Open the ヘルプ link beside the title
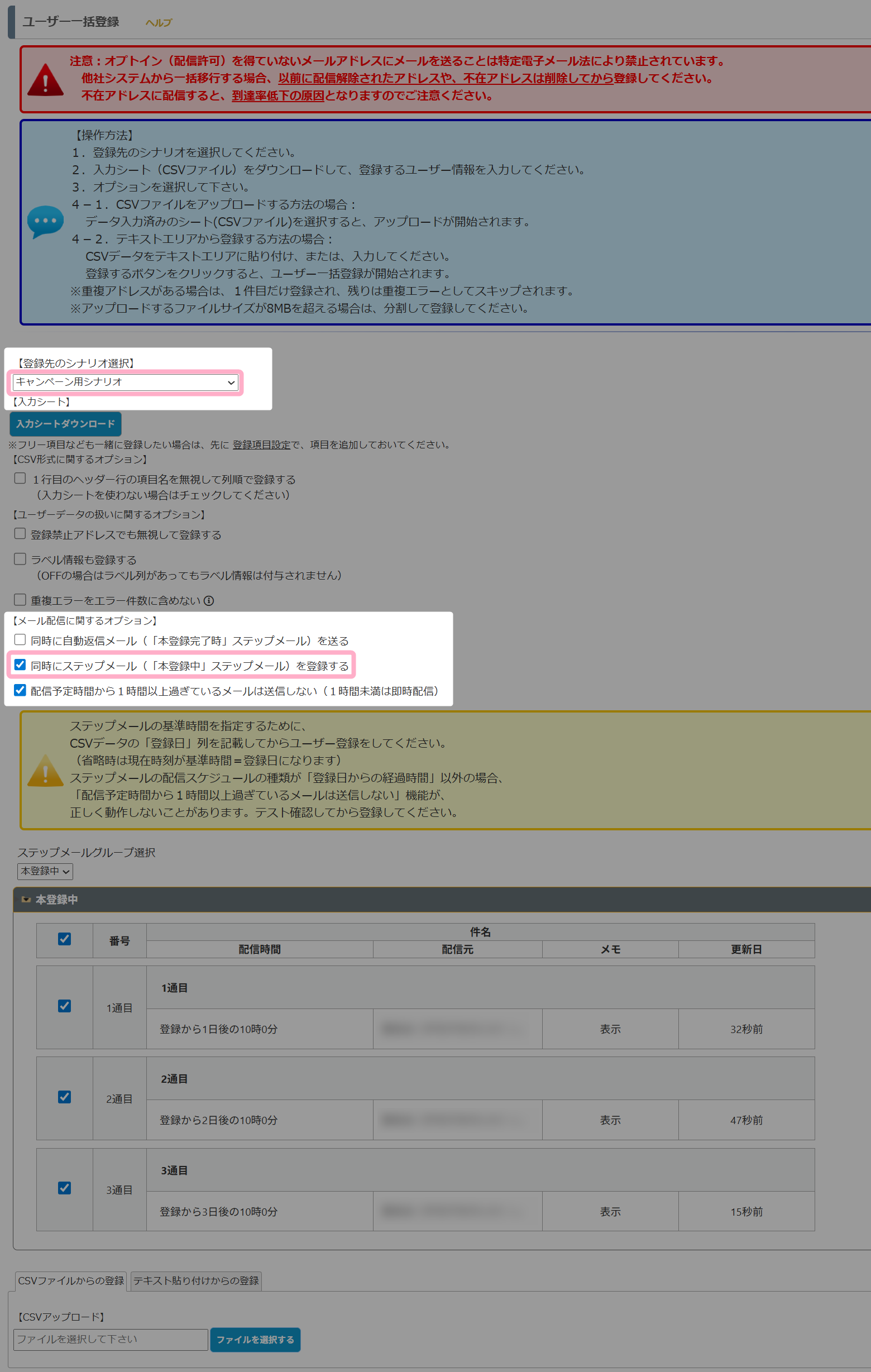 click(x=159, y=23)
